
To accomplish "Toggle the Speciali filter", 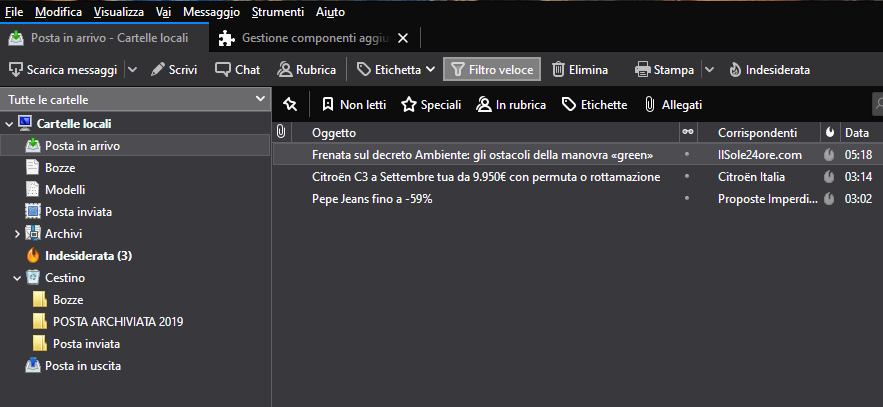I will point(431,105).
